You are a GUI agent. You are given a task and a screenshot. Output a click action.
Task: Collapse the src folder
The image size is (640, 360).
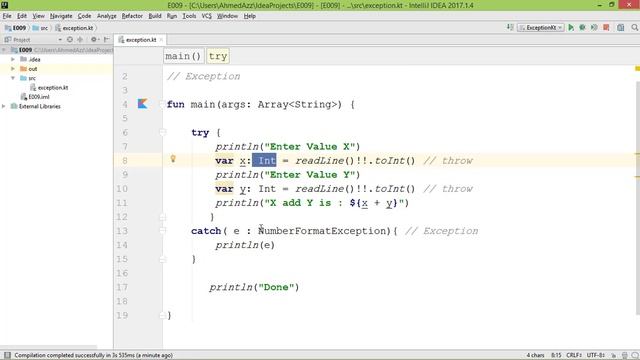pyautogui.click(x=13, y=78)
